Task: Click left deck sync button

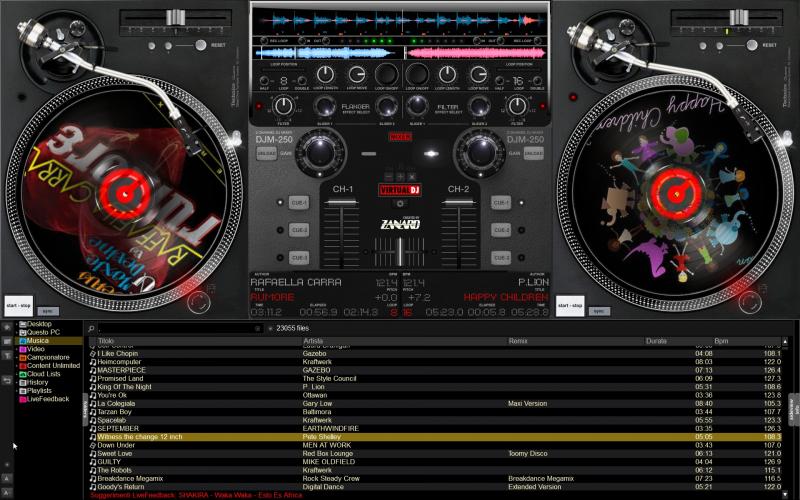Action: 48,311
